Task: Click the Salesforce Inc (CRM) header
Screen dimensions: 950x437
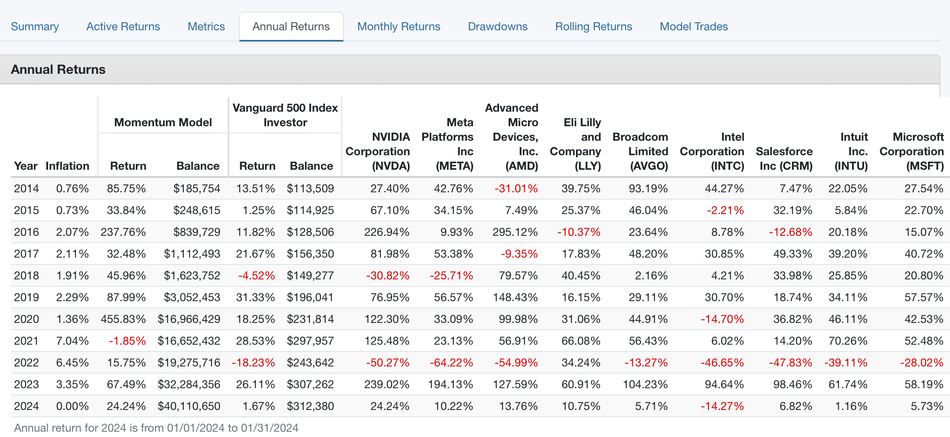Action: pyautogui.click(x=784, y=159)
